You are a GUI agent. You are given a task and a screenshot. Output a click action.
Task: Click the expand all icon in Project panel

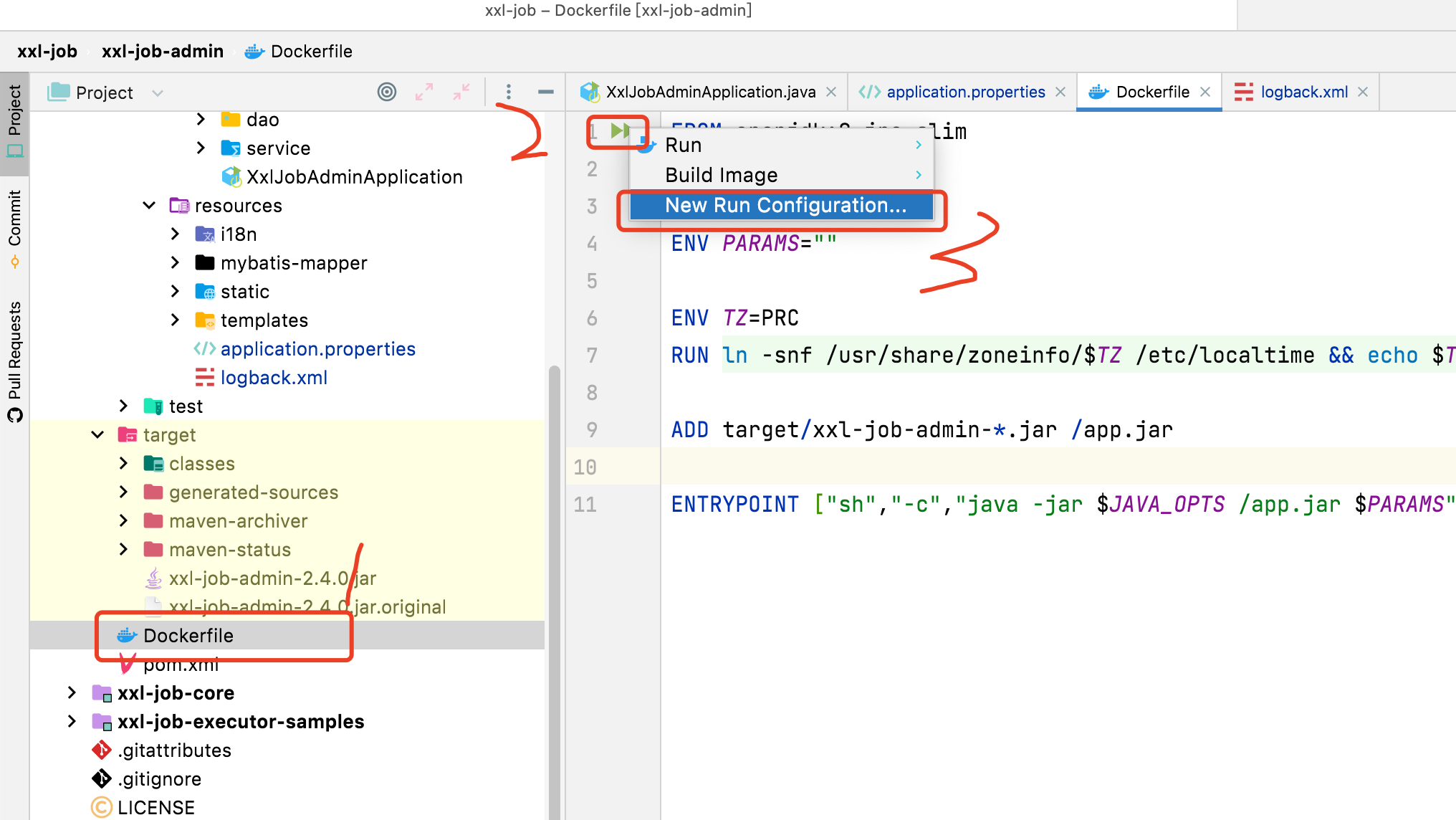coord(424,92)
